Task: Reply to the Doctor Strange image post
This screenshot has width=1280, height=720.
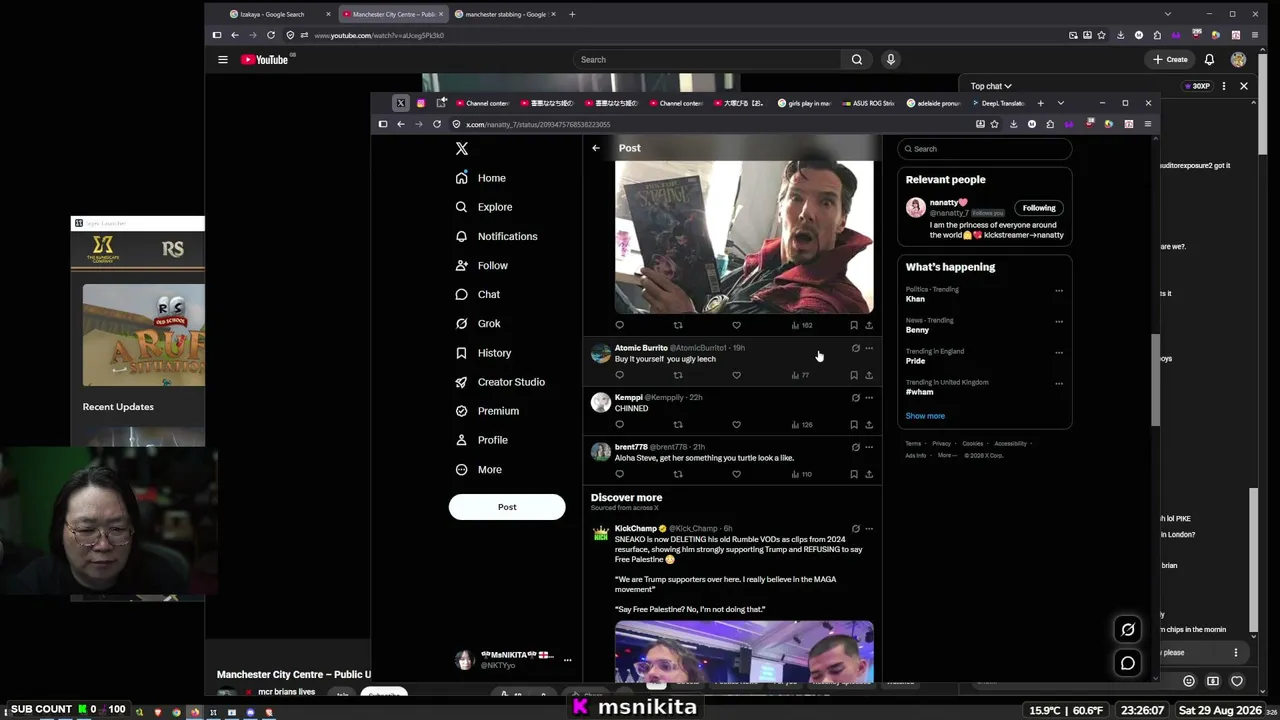Action: pos(620,325)
